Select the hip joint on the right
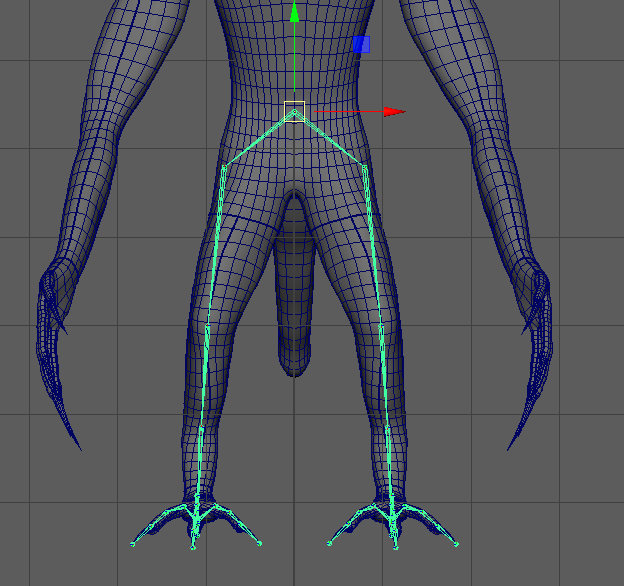Image resolution: width=624 pixels, height=586 pixels. click(x=365, y=167)
